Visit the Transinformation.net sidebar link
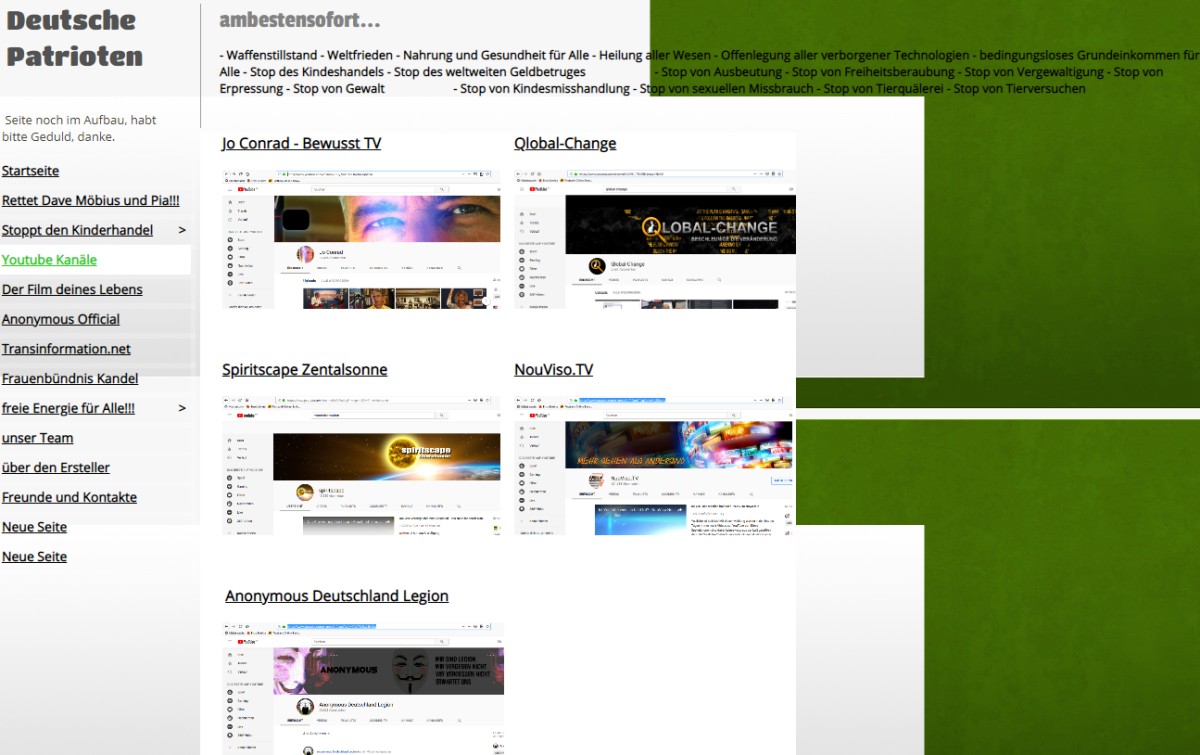The width and height of the screenshot is (1200, 755). pos(66,349)
